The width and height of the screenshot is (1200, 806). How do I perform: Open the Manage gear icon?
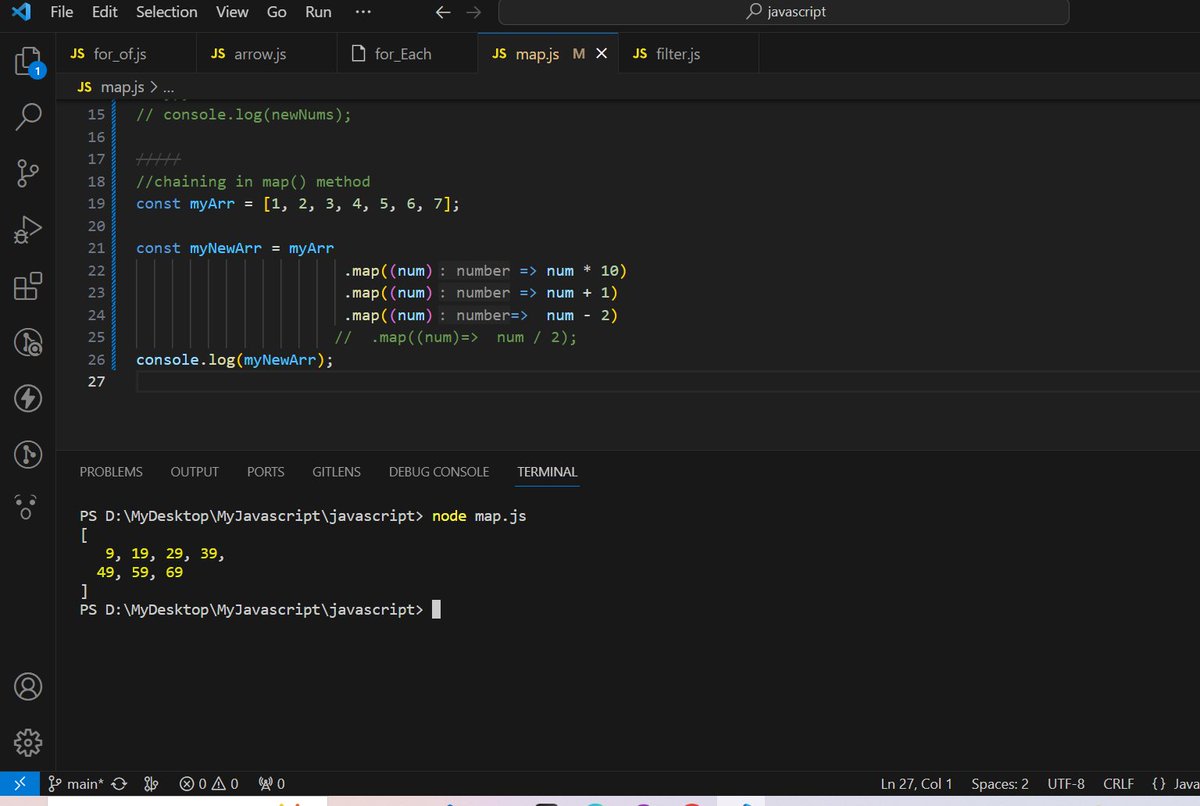(28, 742)
